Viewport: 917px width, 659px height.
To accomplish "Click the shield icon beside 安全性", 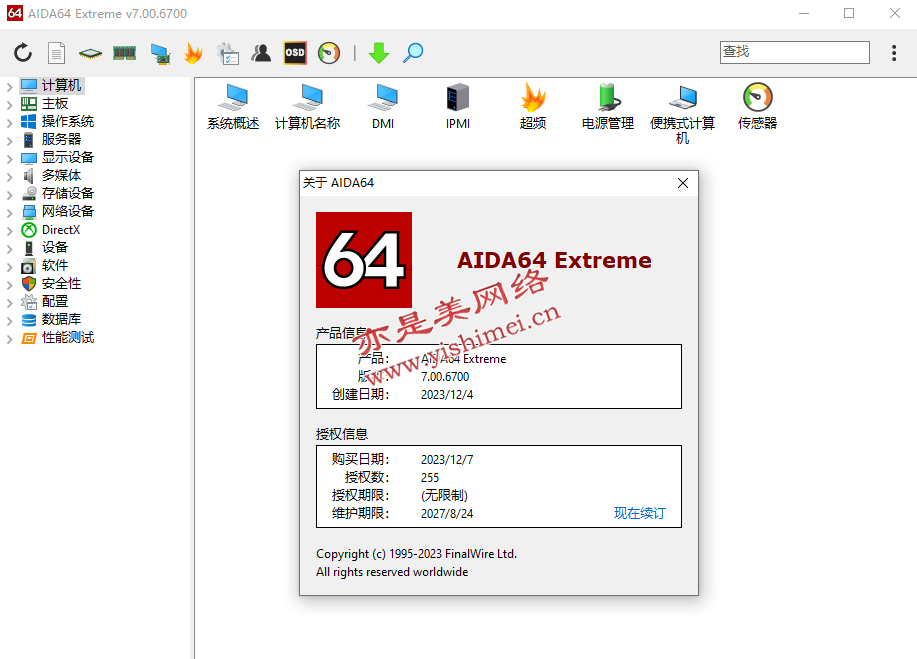I will point(29,284).
